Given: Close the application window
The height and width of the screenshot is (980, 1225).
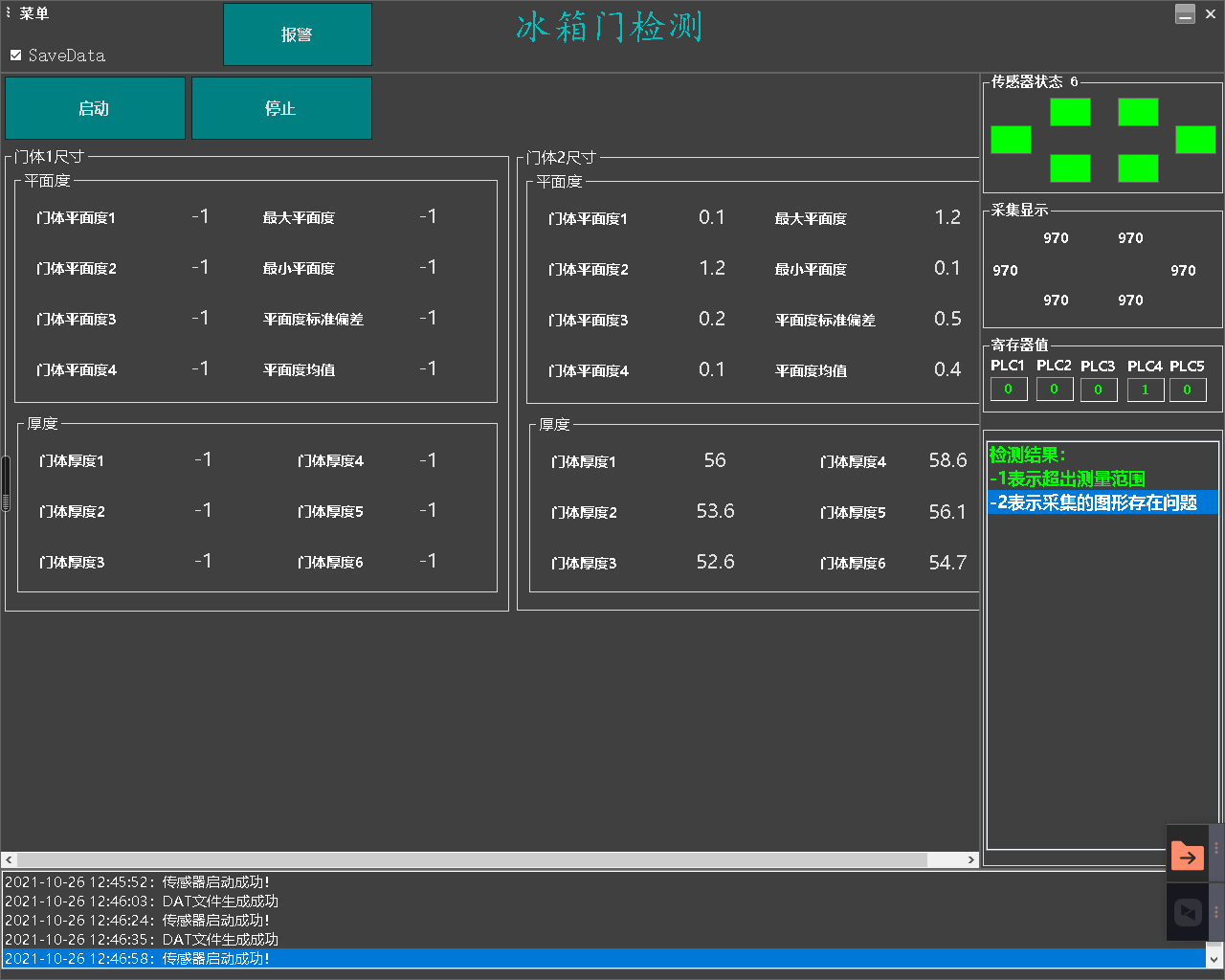Looking at the screenshot, I should (x=1211, y=14).
